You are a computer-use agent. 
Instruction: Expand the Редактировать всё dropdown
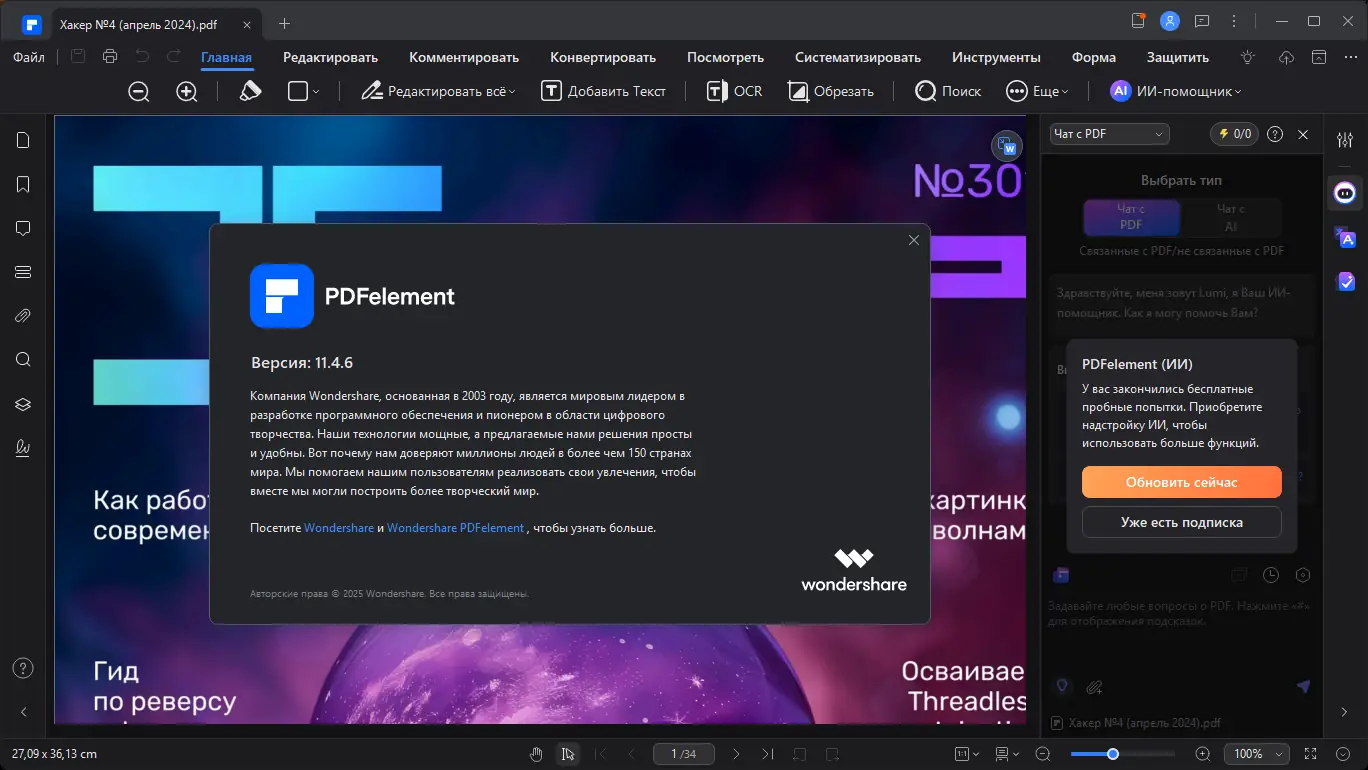[x=512, y=91]
